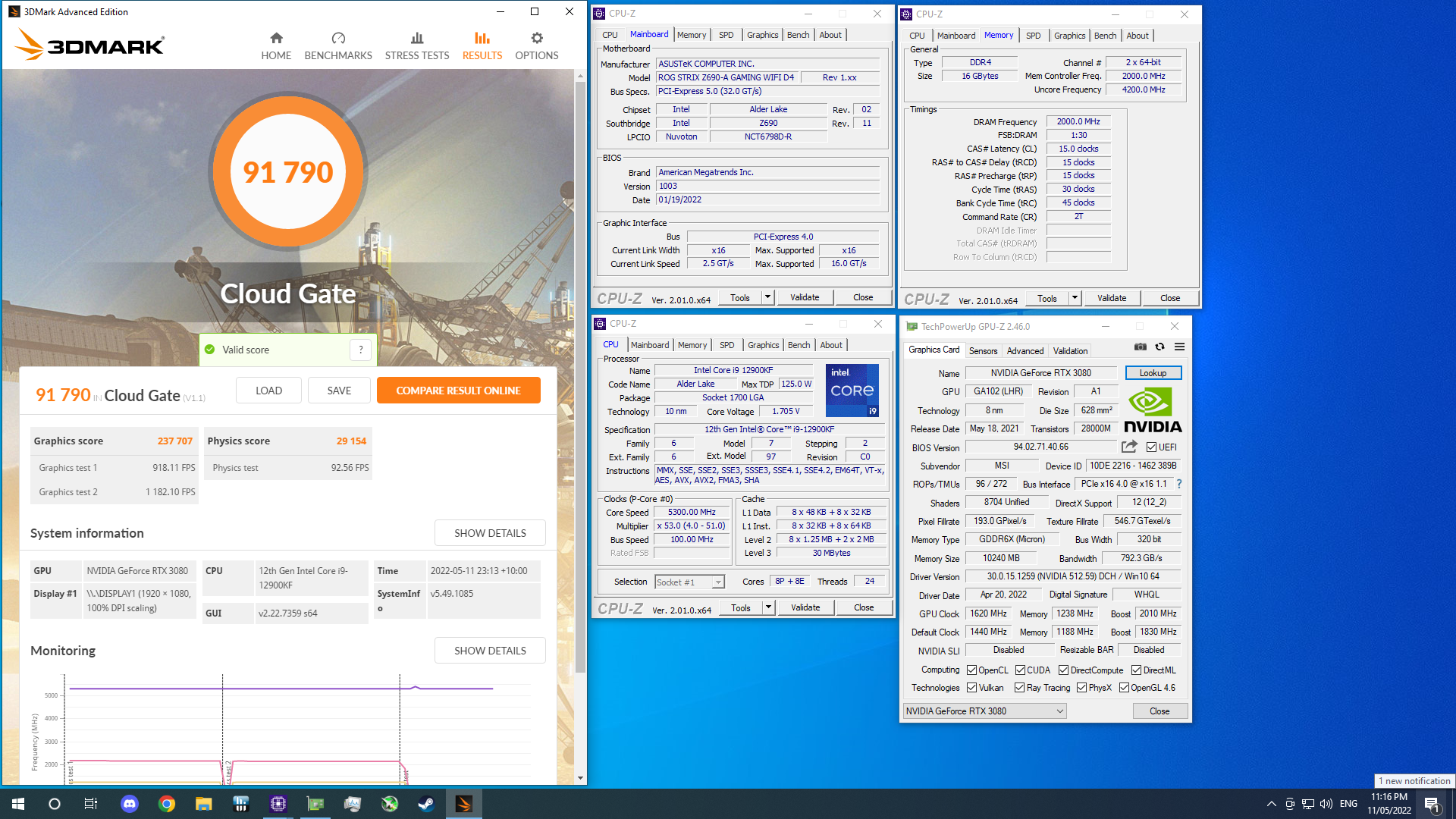Open Cortana search circle on taskbar

[55, 804]
